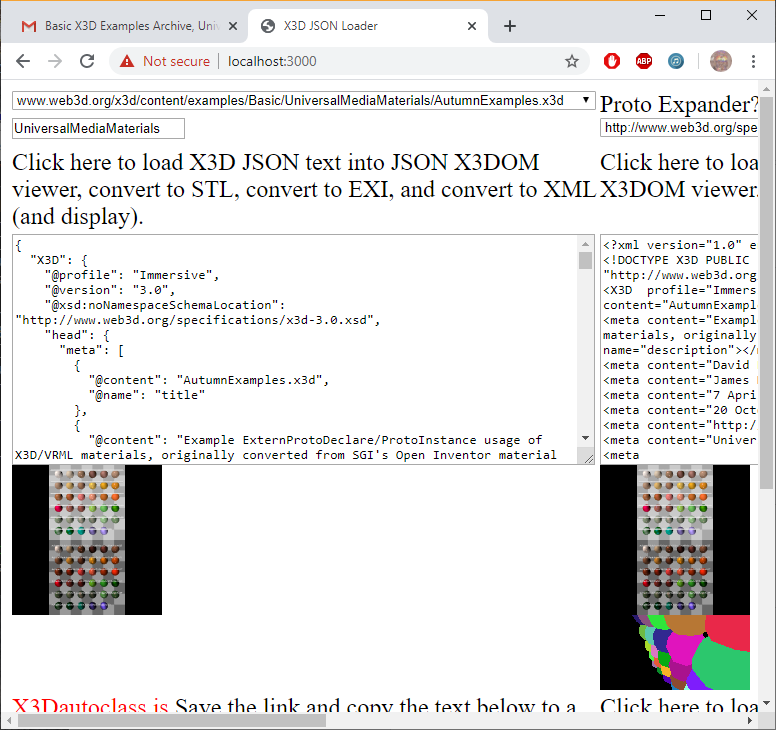
Task: Open the red stop-hand extension icon
Action: point(612,61)
